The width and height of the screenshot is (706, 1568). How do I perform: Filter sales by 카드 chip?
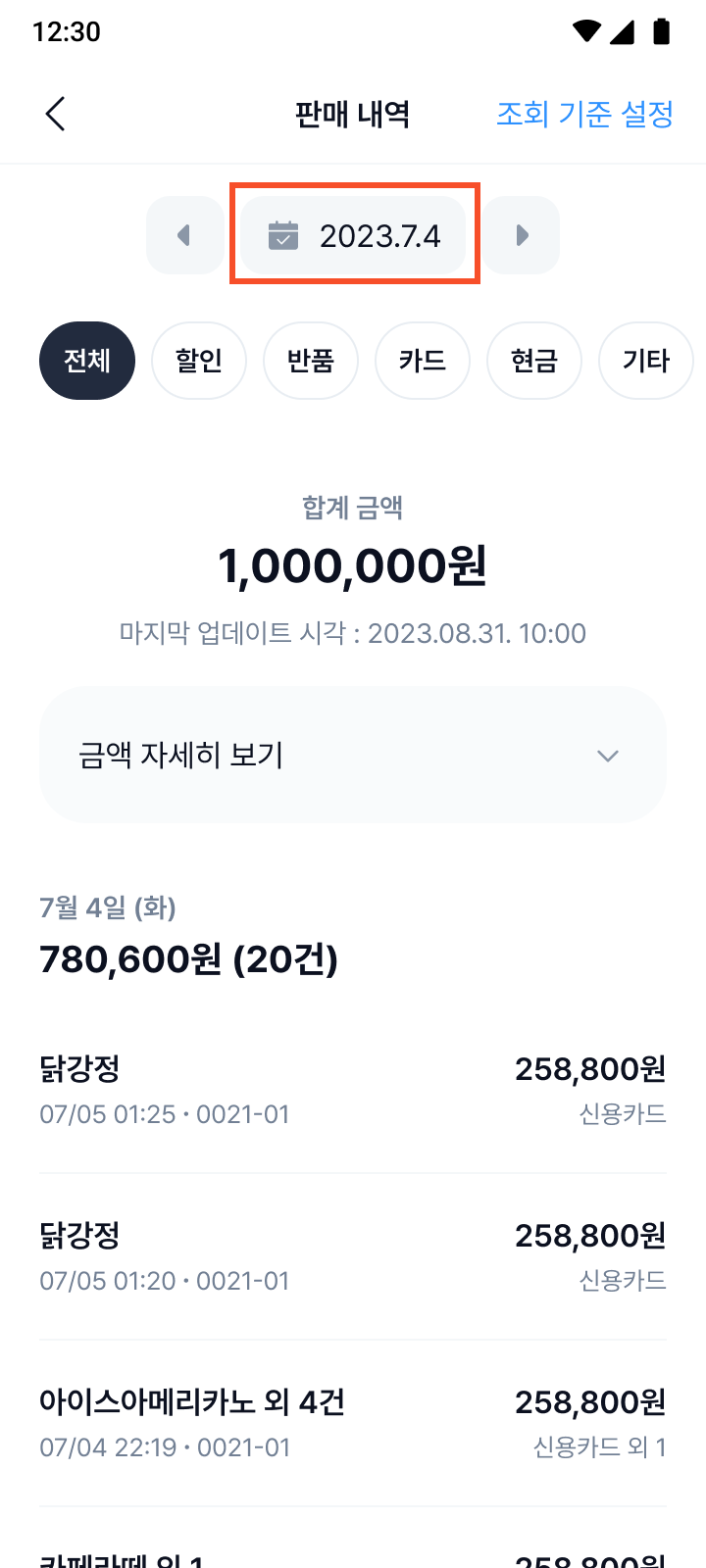coord(423,361)
